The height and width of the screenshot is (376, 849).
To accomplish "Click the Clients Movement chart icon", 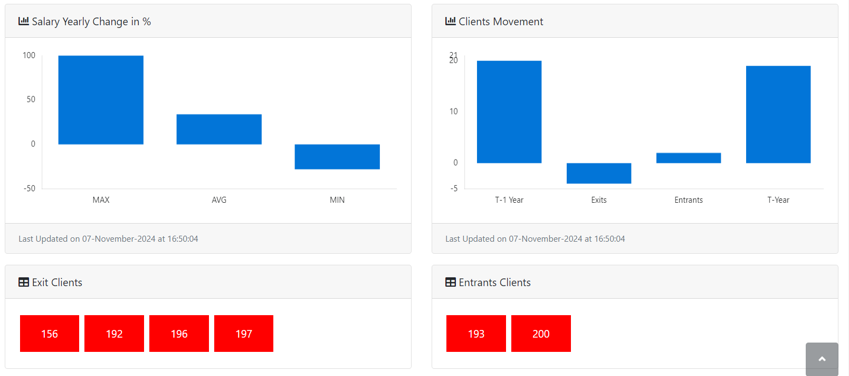I will point(450,22).
